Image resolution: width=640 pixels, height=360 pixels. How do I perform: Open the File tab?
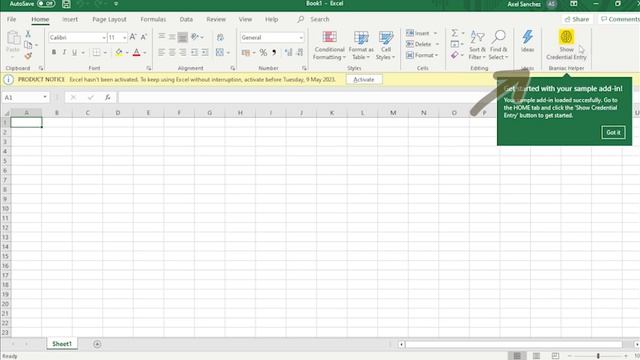click(11, 19)
